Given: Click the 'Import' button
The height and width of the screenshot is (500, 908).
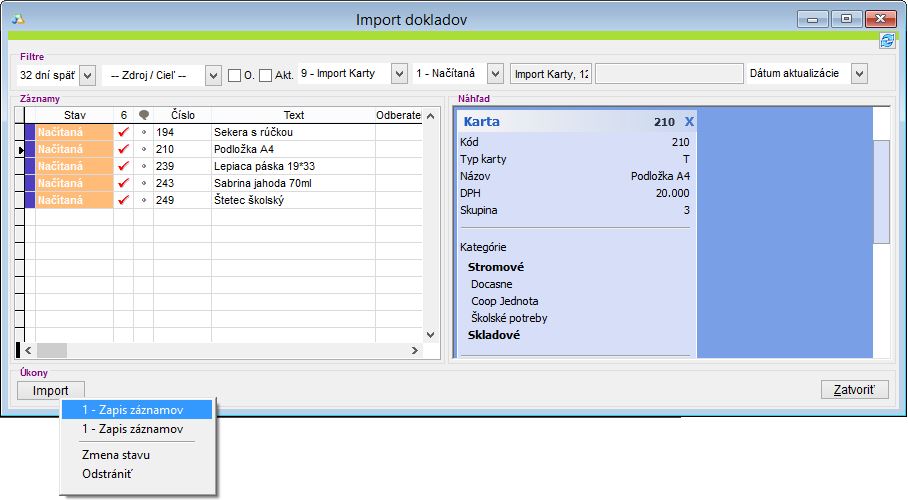Looking at the screenshot, I should pos(51,390).
